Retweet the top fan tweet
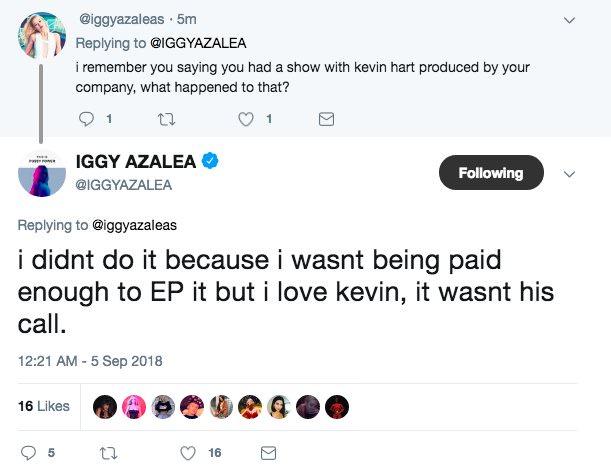This screenshot has height=474, width=611. [x=166, y=119]
